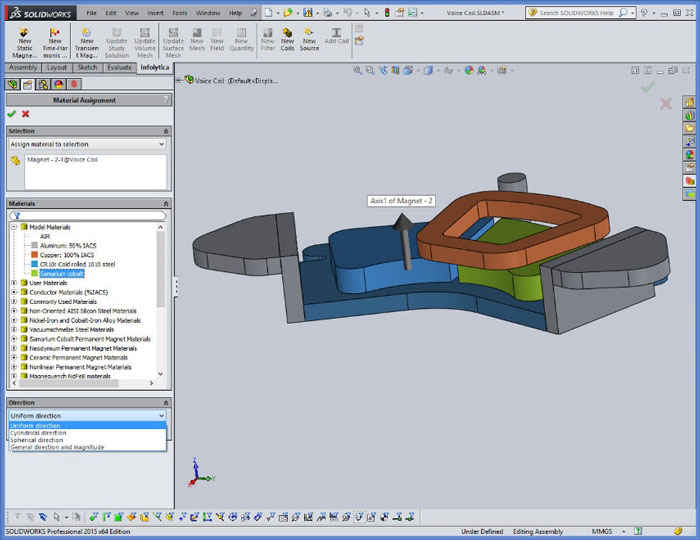Accept material assignment with green checkmark
The width and height of the screenshot is (700, 540).
pos(12,114)
